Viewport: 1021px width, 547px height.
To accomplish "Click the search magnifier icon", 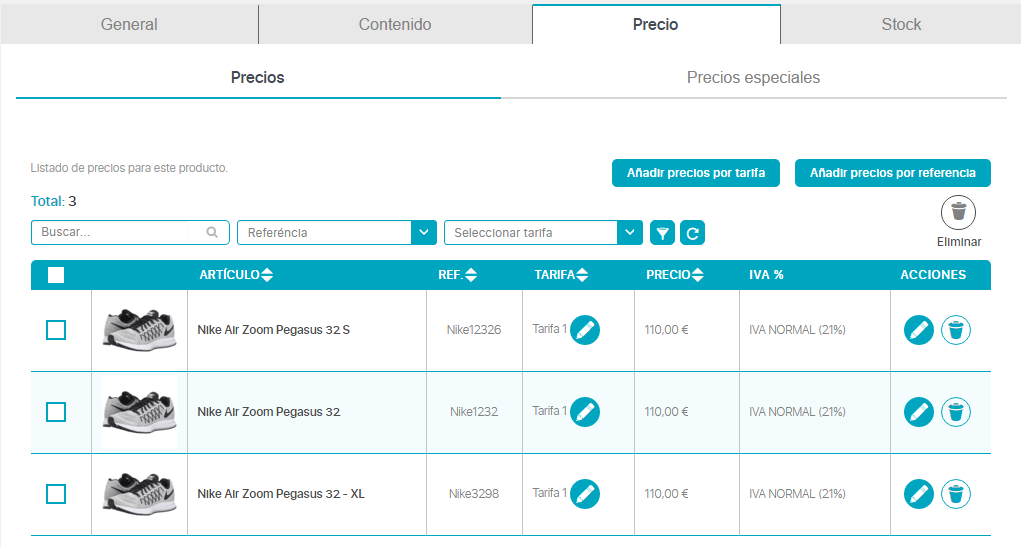I will (212, 232).
